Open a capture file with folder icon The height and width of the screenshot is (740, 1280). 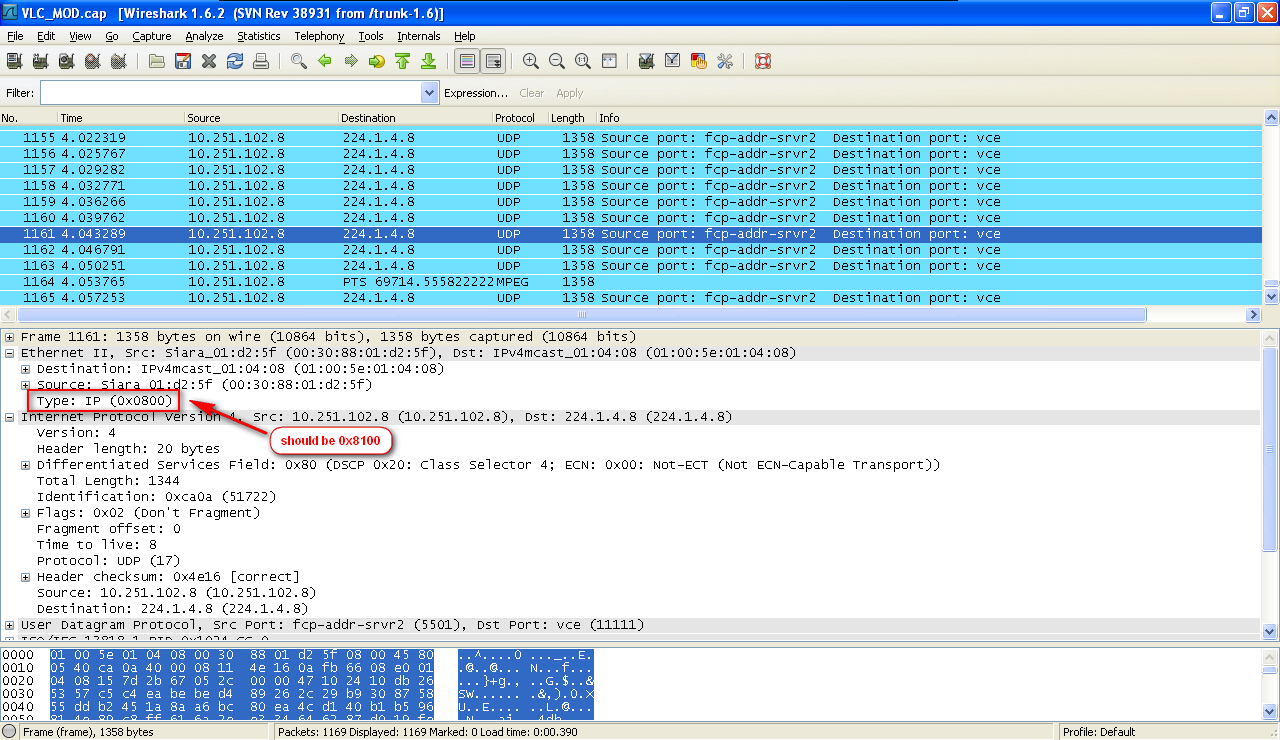(x=157, y=61)
